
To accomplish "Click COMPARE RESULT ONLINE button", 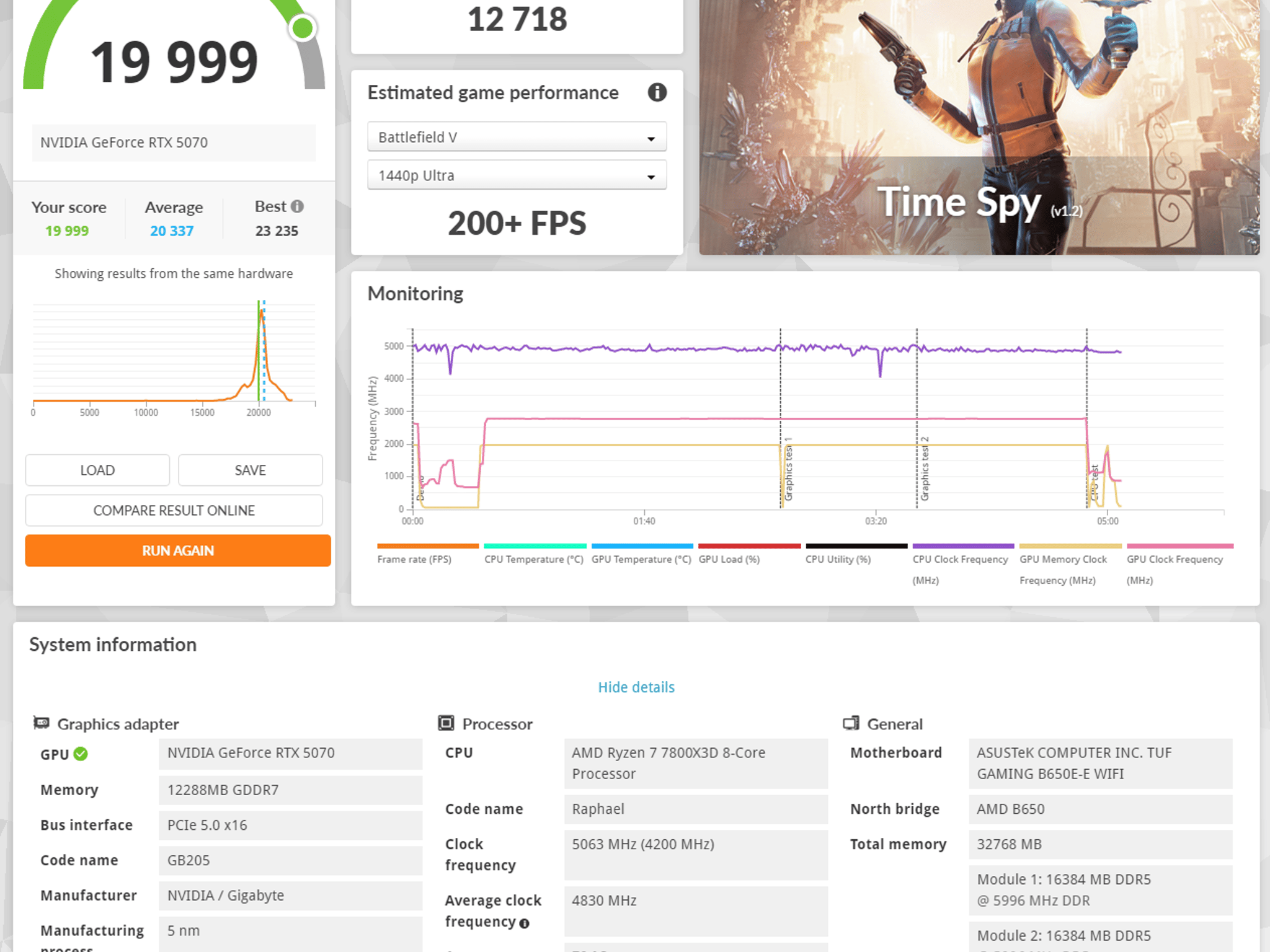I will pos(174,511).
